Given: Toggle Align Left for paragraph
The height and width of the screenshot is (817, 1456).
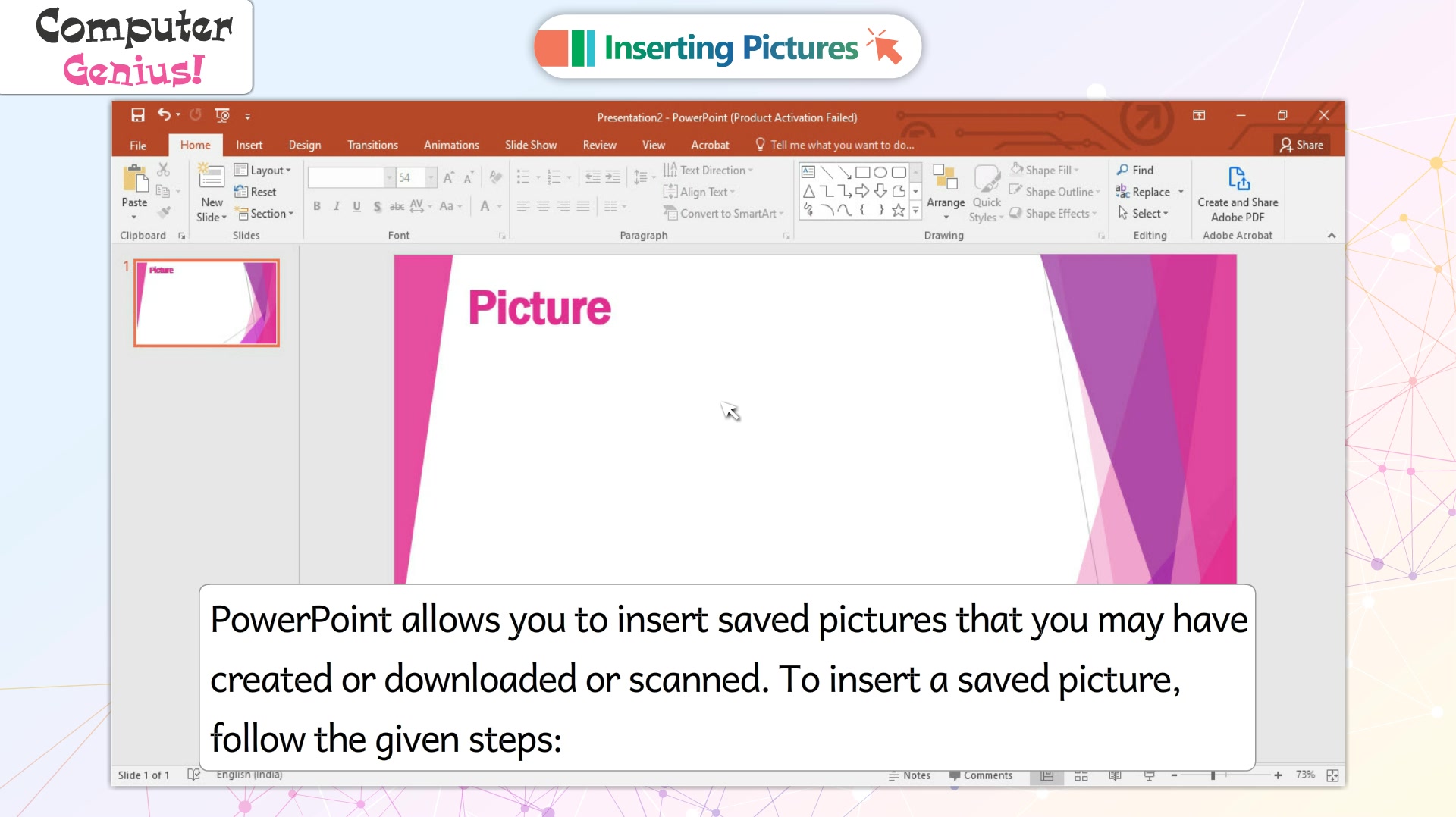Looking at the screenshot, I should (x=523, y=206).
